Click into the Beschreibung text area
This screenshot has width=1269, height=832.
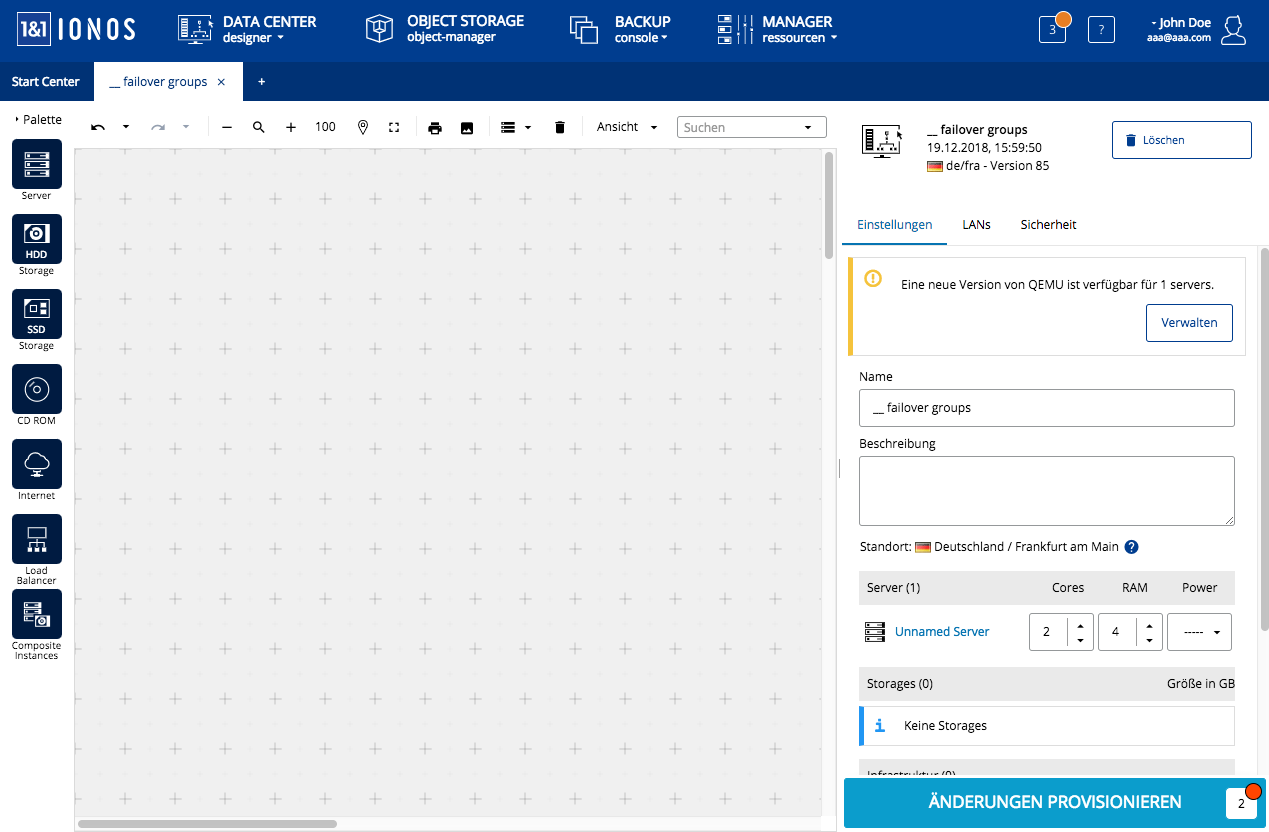1046,490
